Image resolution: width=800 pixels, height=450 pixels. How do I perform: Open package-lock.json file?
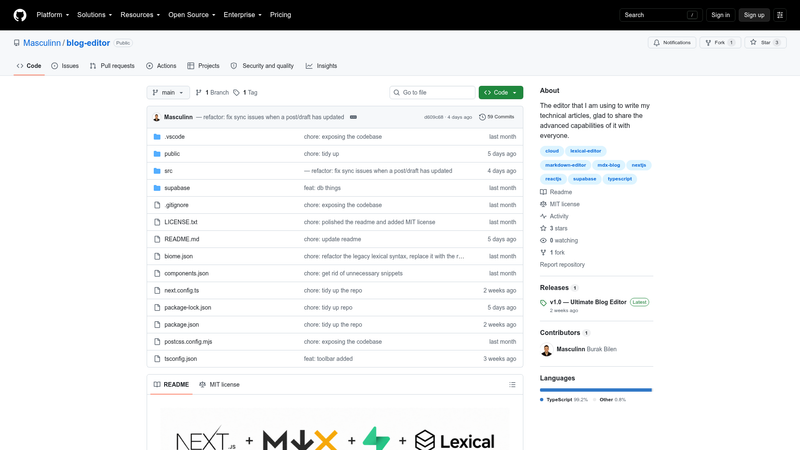188,308
